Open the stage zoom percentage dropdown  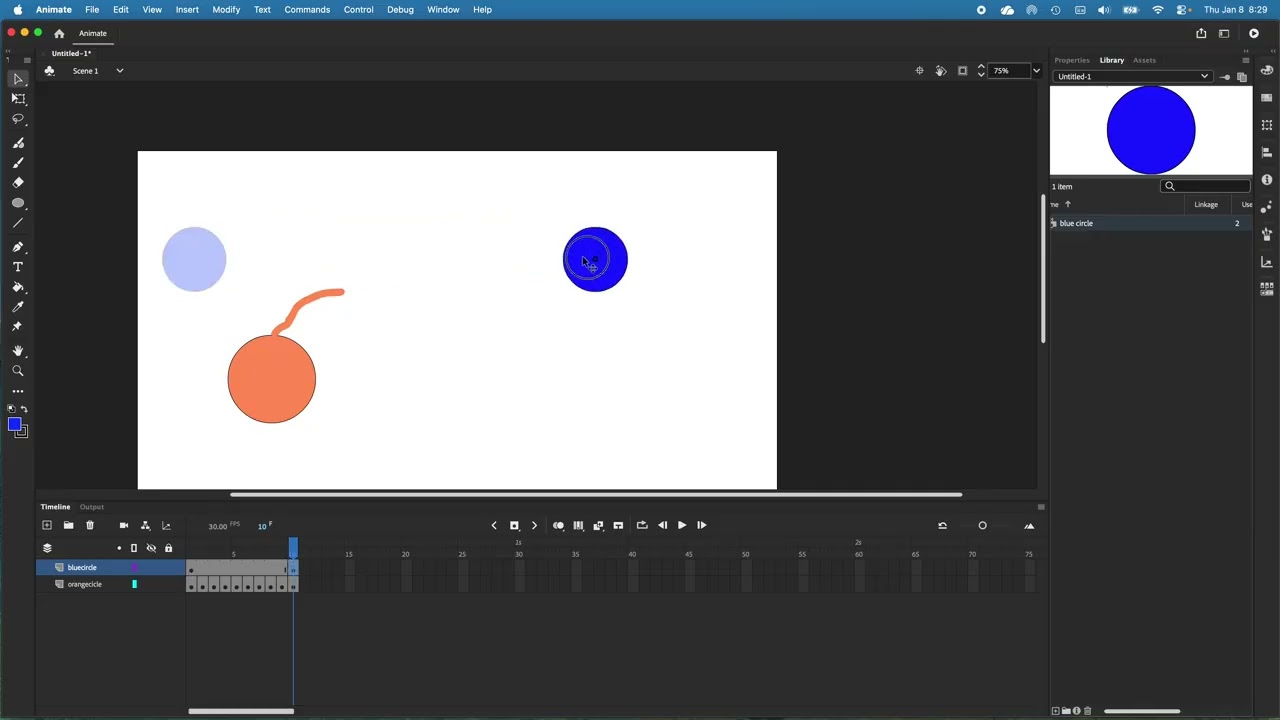pos(1036,71)
